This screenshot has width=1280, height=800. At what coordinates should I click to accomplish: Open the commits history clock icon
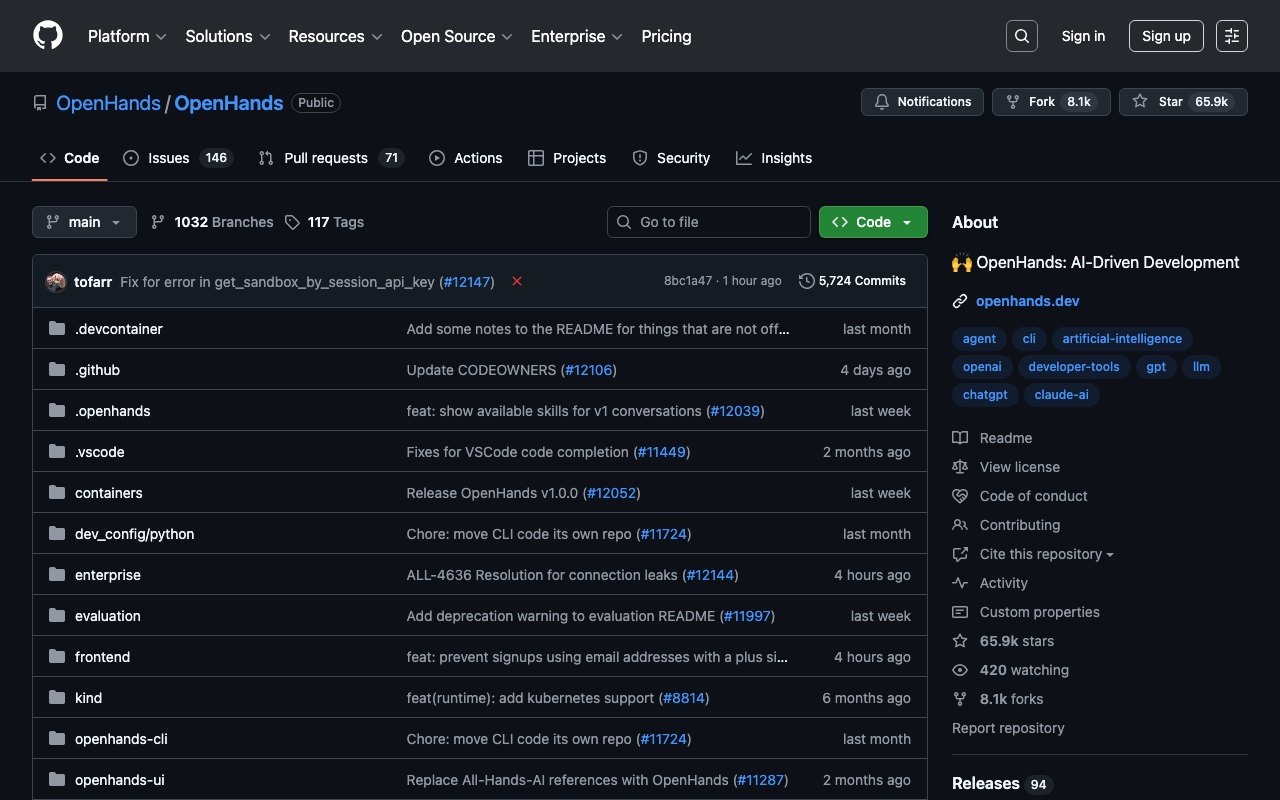click(806, 281)
